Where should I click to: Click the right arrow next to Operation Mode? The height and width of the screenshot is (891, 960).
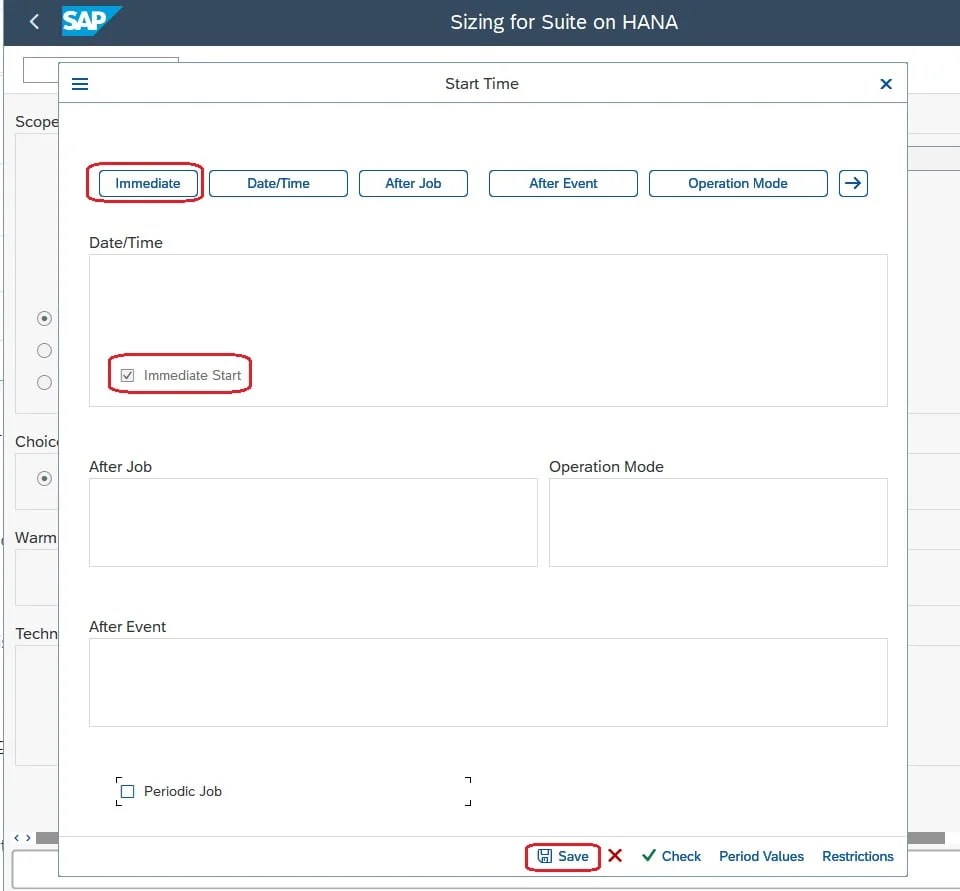(853, 183)
